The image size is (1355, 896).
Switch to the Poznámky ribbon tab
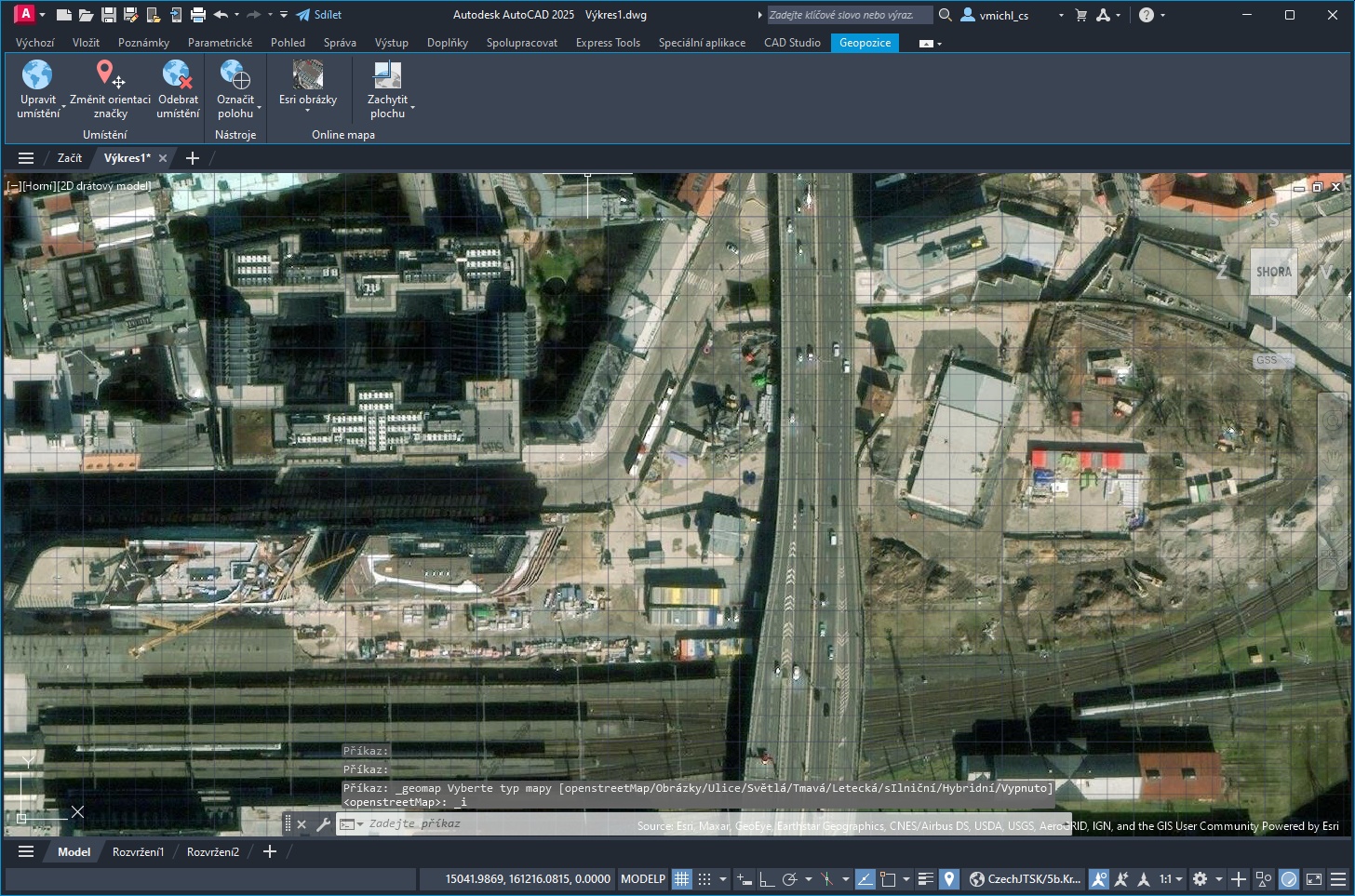[143, 43]
